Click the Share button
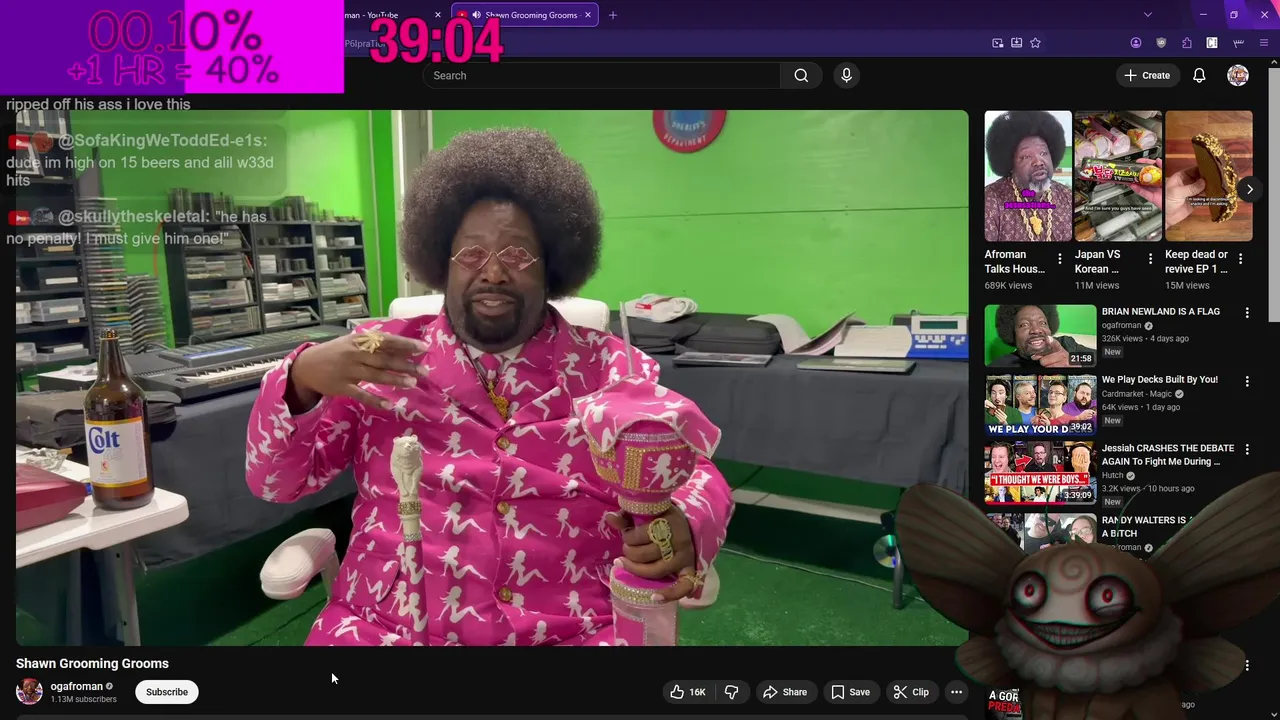The image size is (1280, 720). pos(784,692)
